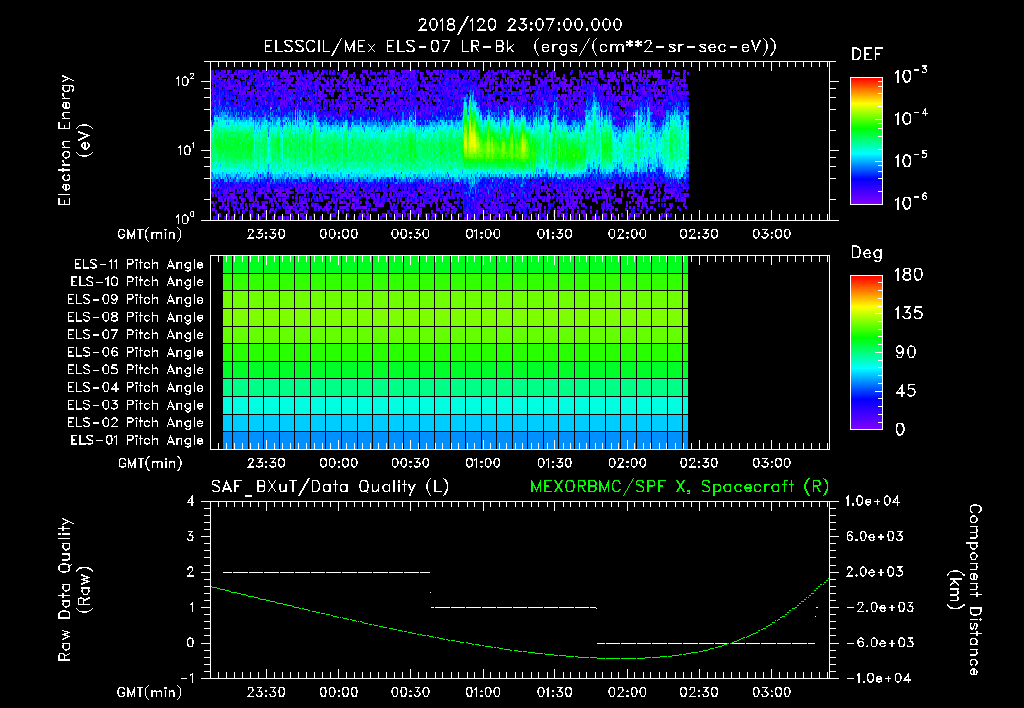Viewport: 1024px width, 708px height.
Task: Click the GMT(min) label under the spectrogram
Action: (x=150, y=234)
